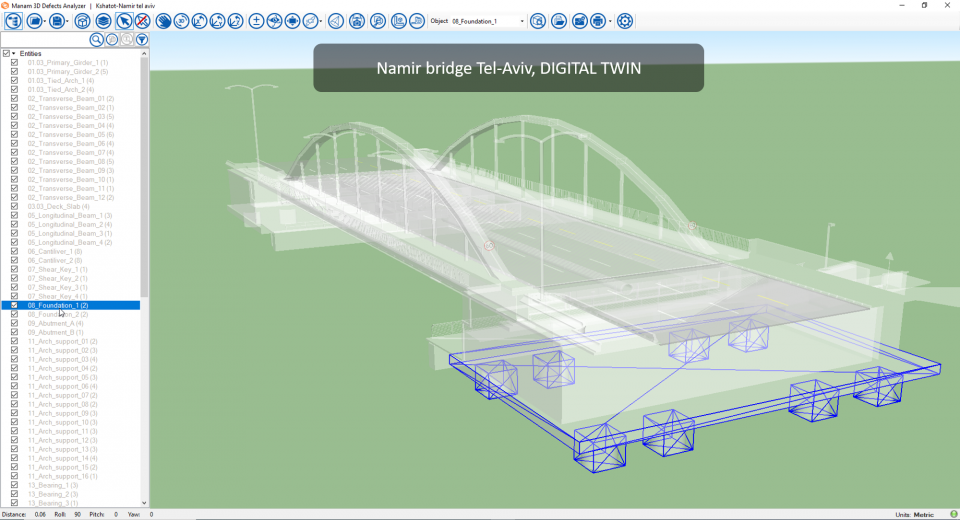Activate the 3D rotate tool

click(x=181, y=21)
